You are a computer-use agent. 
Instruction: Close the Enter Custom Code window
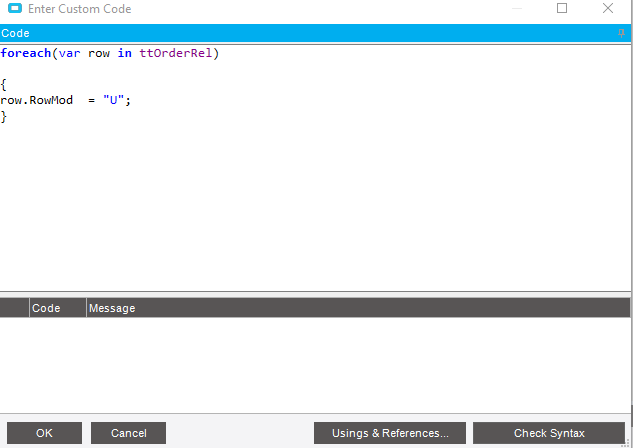[x=608, y=8]
